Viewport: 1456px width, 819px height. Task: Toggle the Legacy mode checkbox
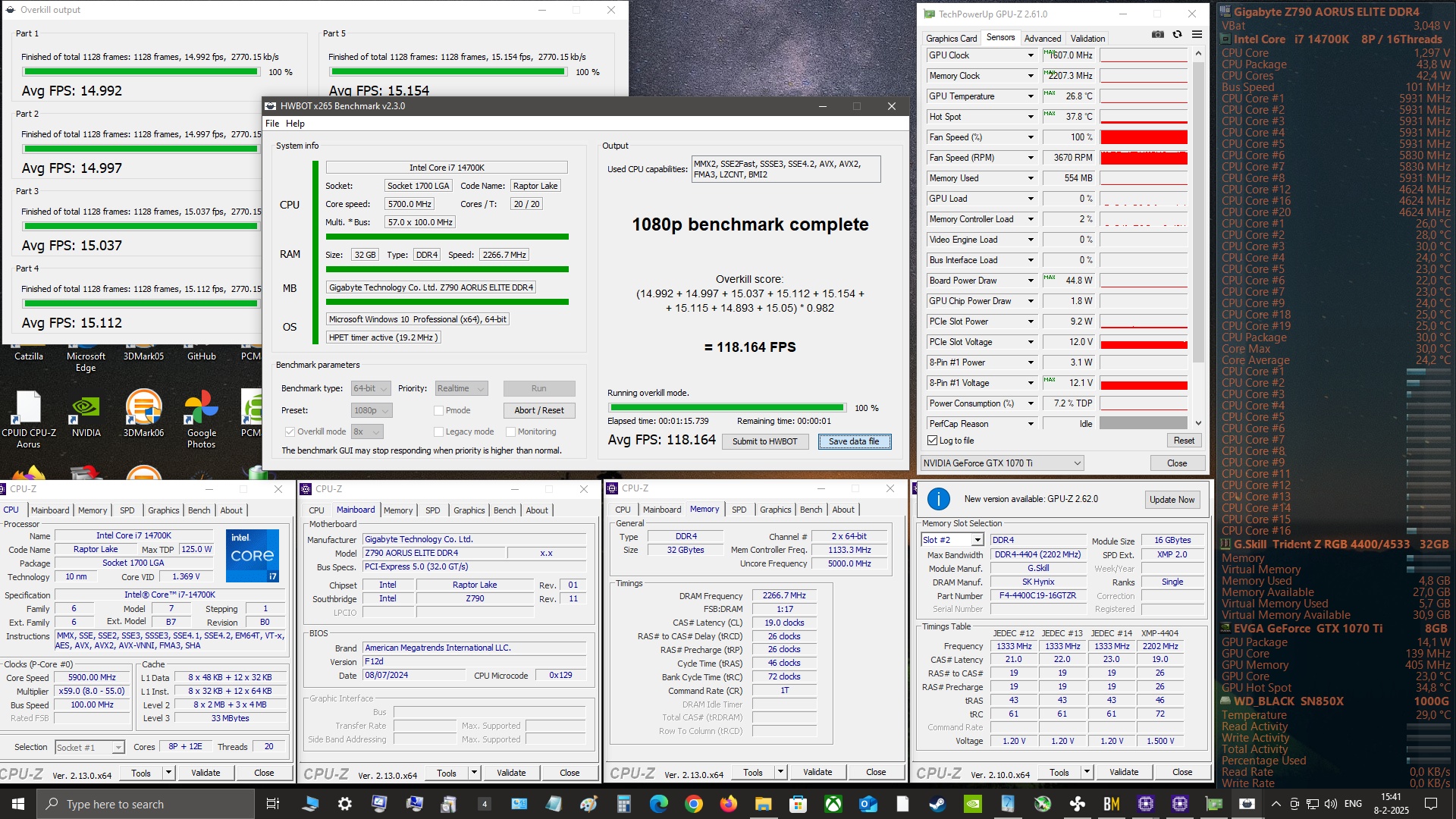pyautogui.click(x=438, y=431)
